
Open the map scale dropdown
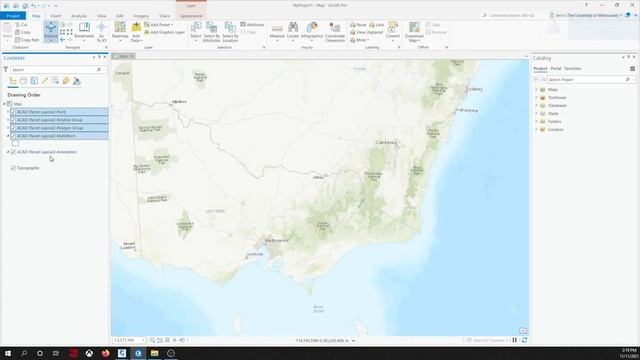coord(143,340)
